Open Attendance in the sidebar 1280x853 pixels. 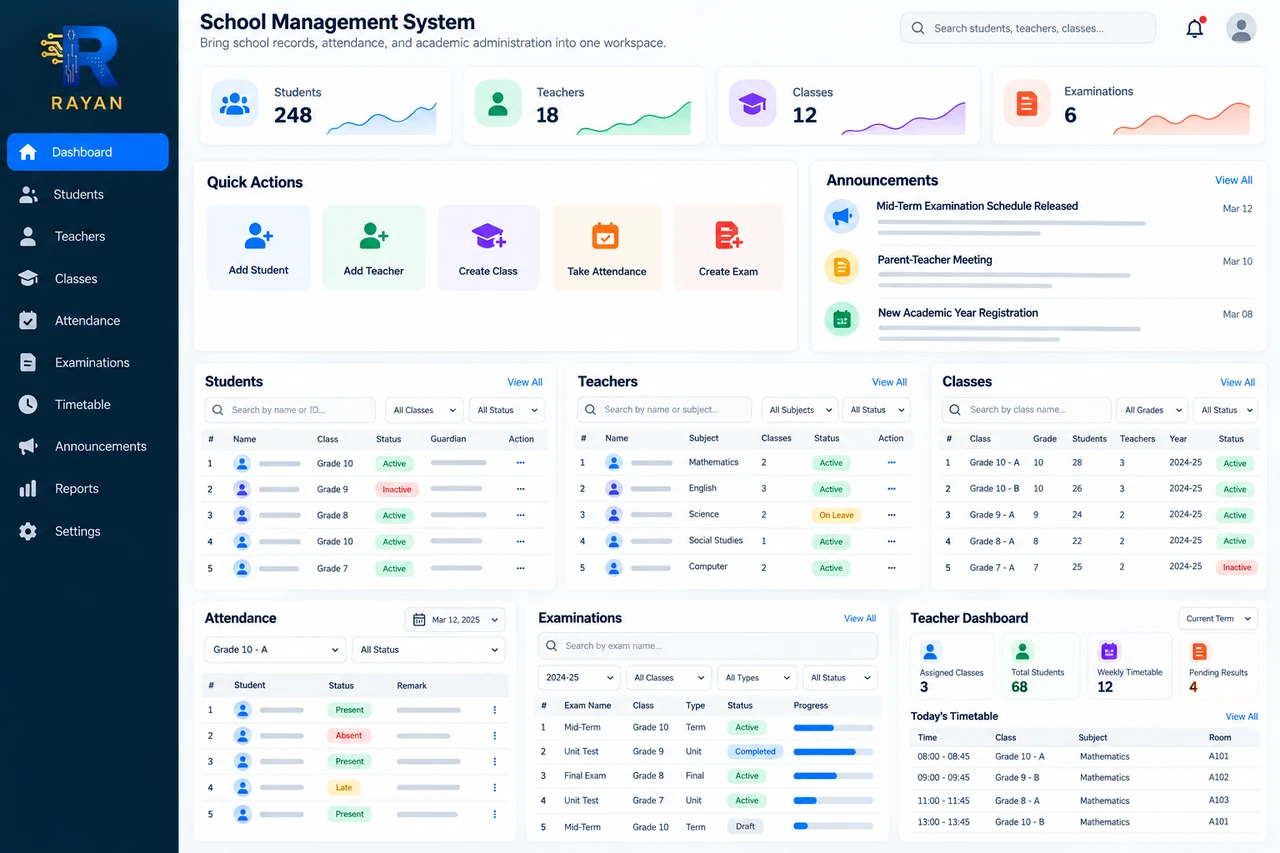pos(88,321)
